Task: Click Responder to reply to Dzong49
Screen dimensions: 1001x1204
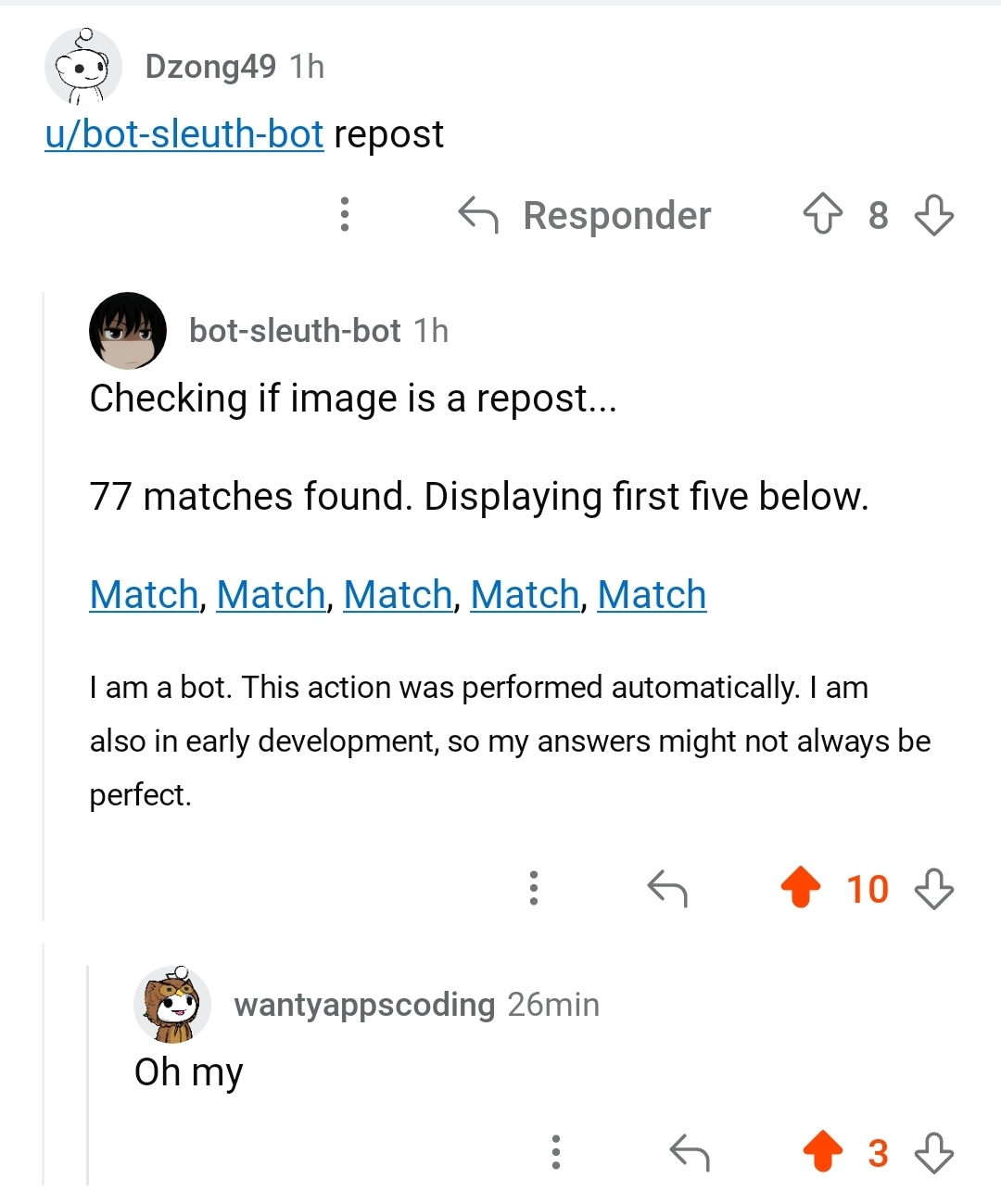Action: 586,215
